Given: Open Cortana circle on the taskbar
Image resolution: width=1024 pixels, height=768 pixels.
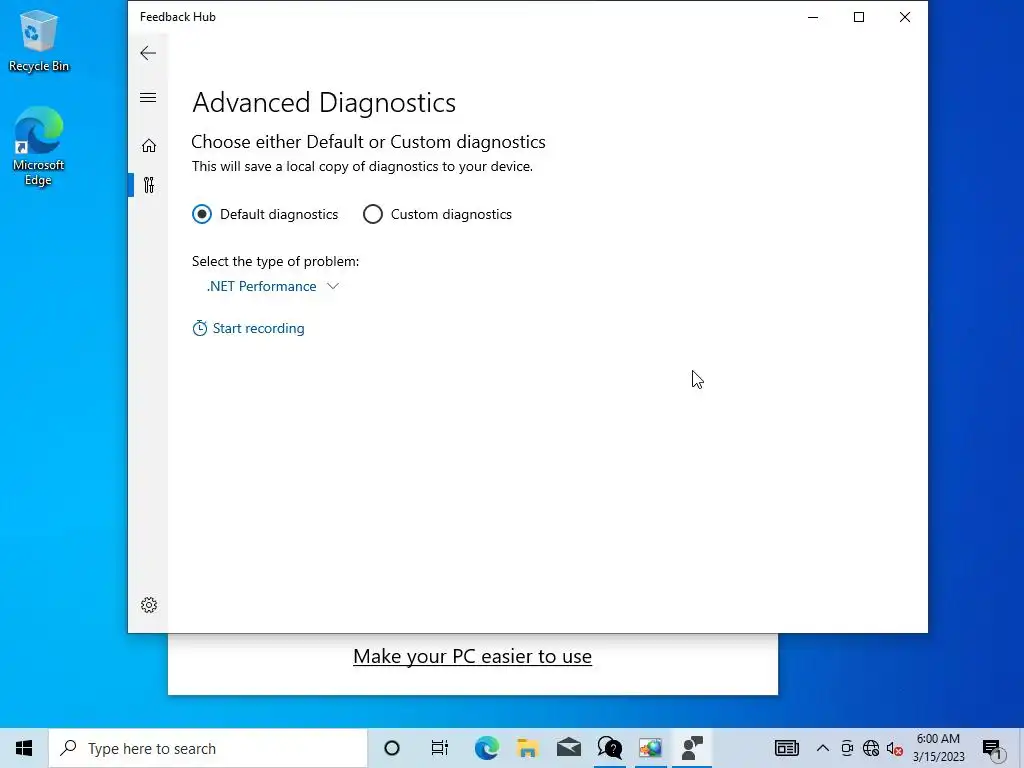Looking at the screenshot, I should tap(392, 748).
